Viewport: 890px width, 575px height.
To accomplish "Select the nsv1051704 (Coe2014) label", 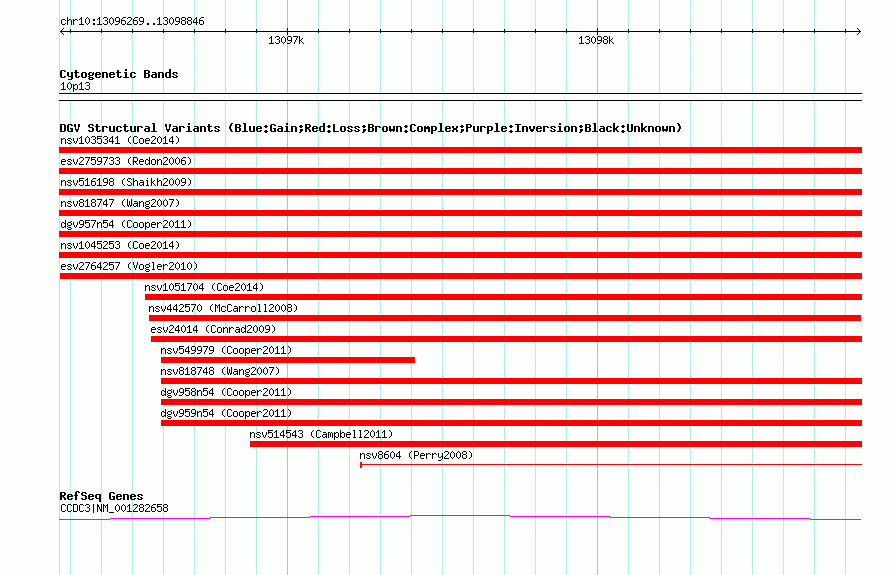I will (x=204, y=287).
